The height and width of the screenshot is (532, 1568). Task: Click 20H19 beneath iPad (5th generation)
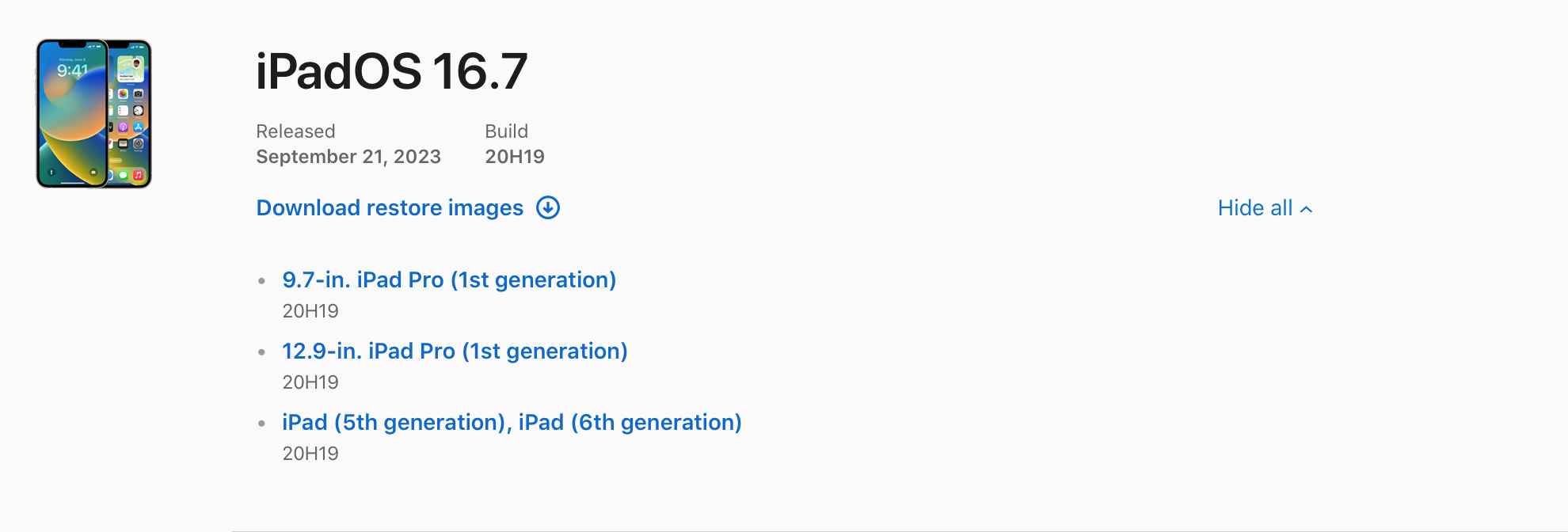click(x=310, y=454)
